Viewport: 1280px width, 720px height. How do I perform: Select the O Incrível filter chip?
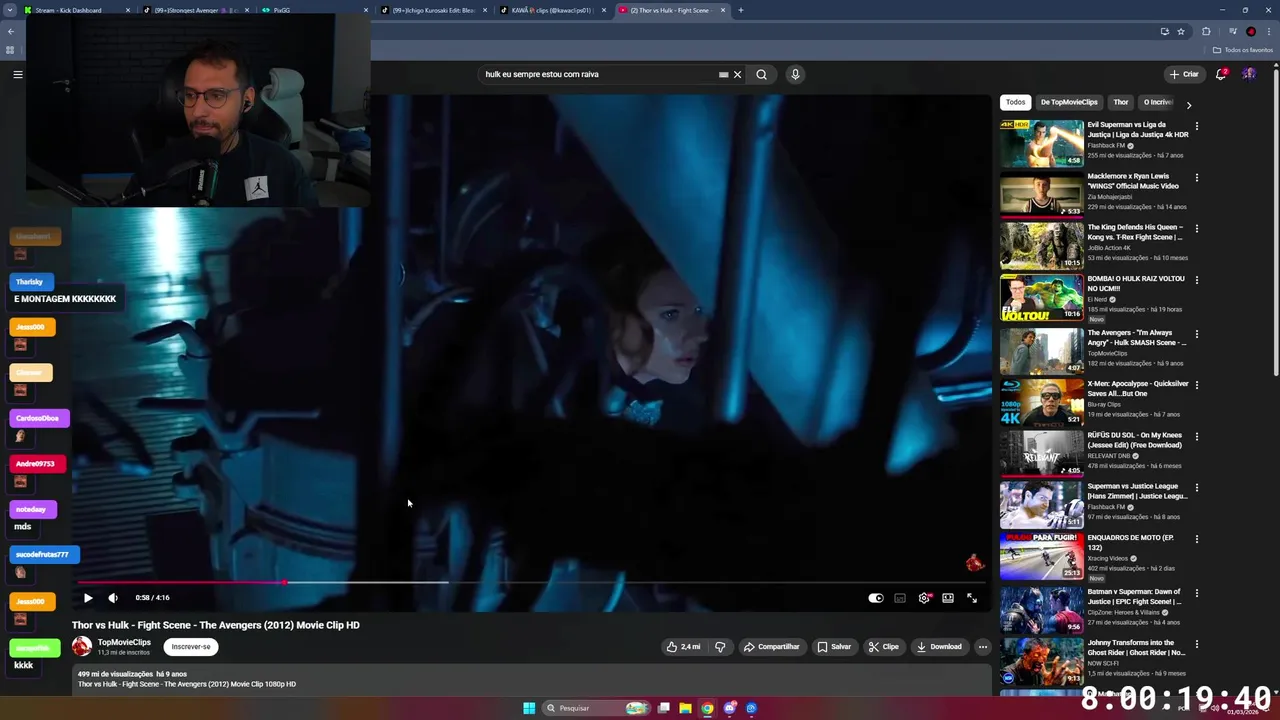[x=1158, y=102]
